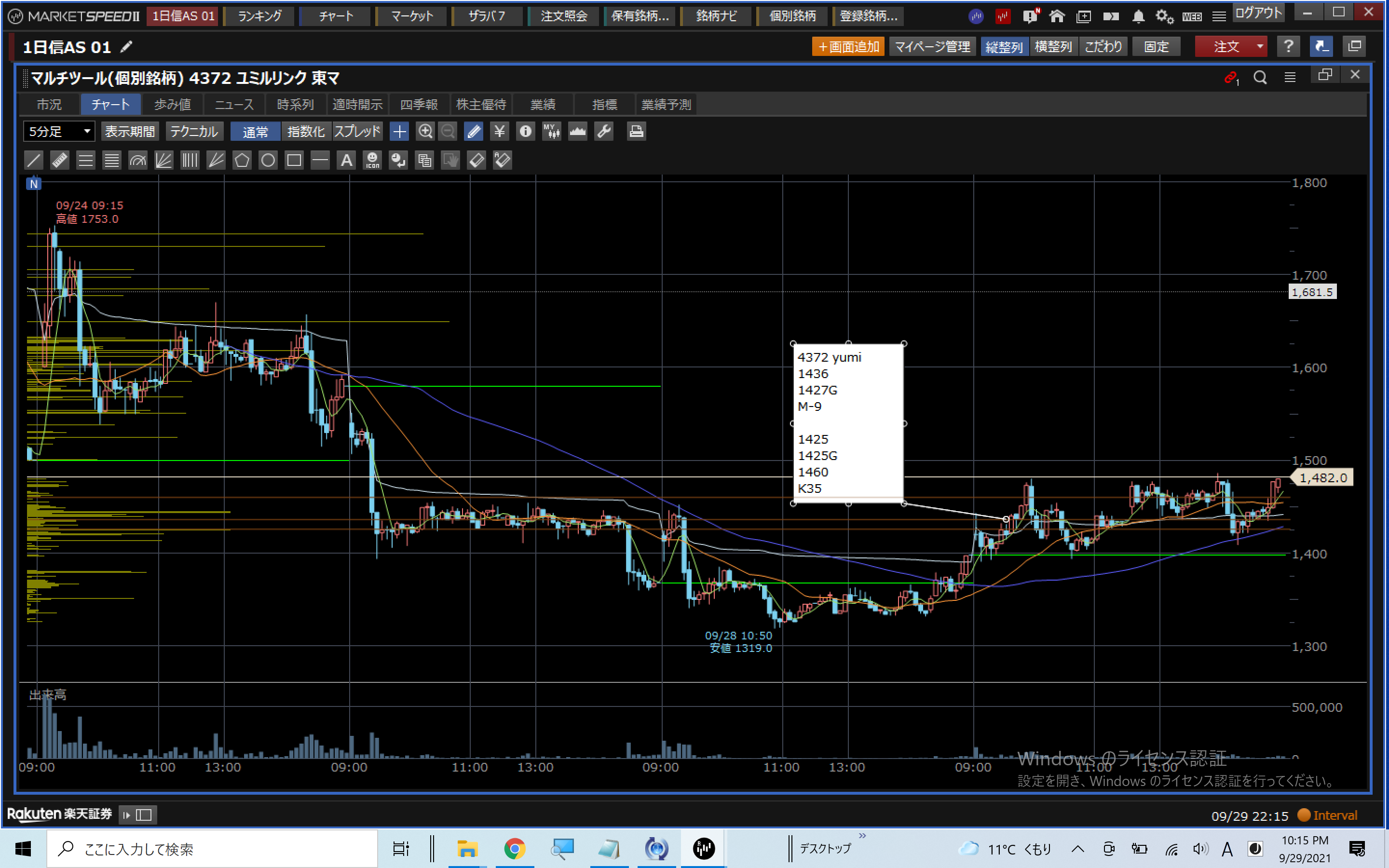Image resolution: width=1389 pixels, height=868 pixels.
Task: Select the text annotation A tool
Action: click(x=346, y=160)
